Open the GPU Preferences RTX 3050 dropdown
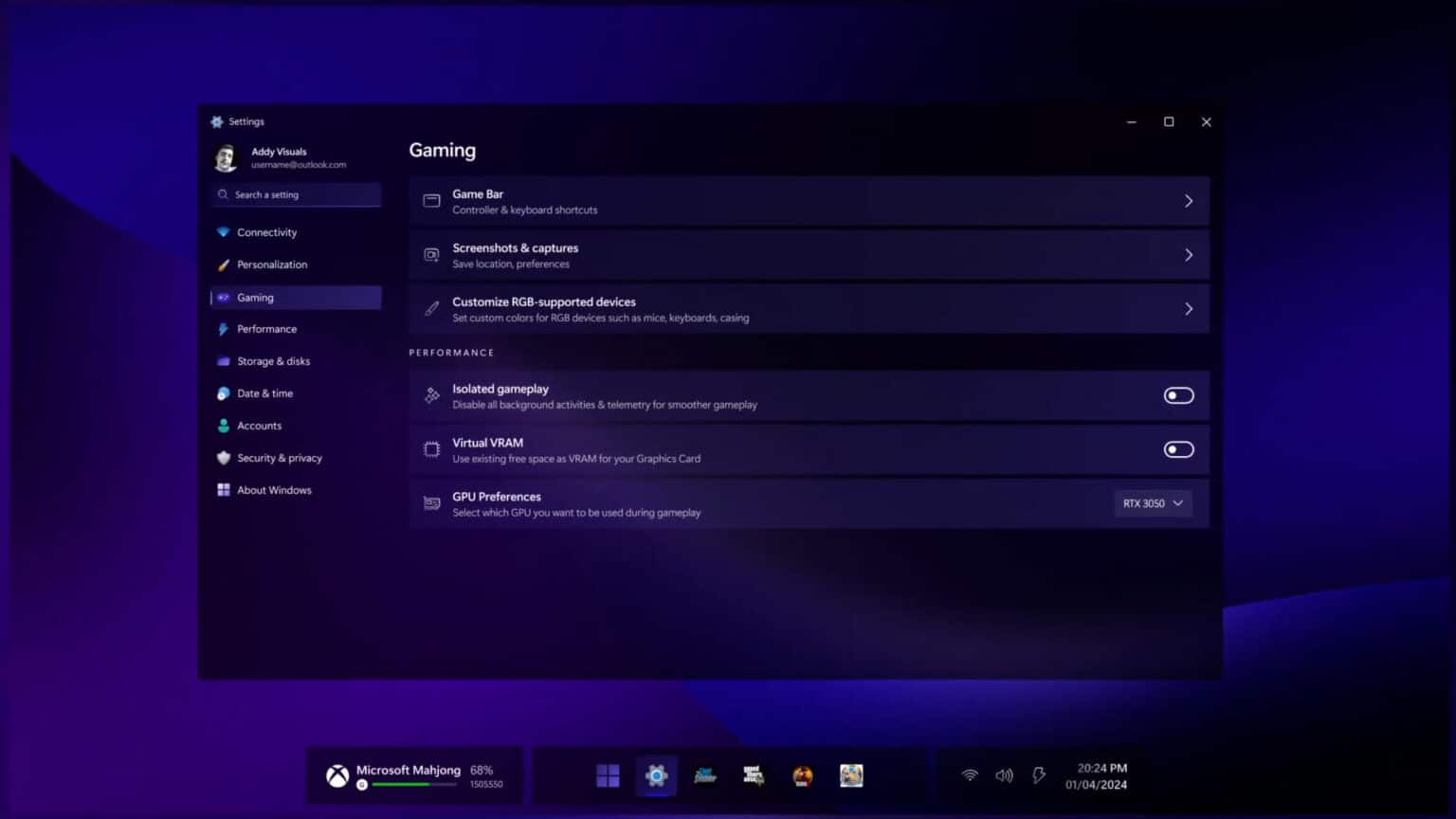The width and height of the screenshot is (1456, 819). pos(1152,503)
